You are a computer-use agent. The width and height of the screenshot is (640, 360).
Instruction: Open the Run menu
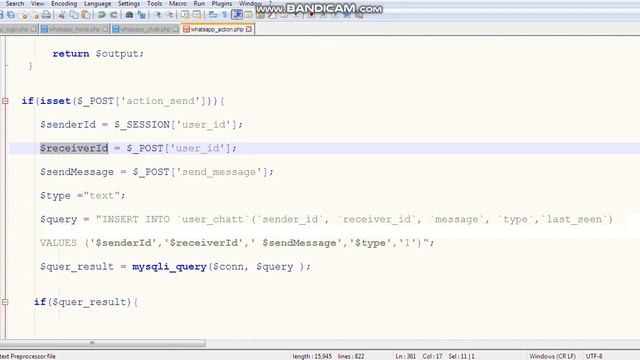pyautogui.click(x=199, y=4)
